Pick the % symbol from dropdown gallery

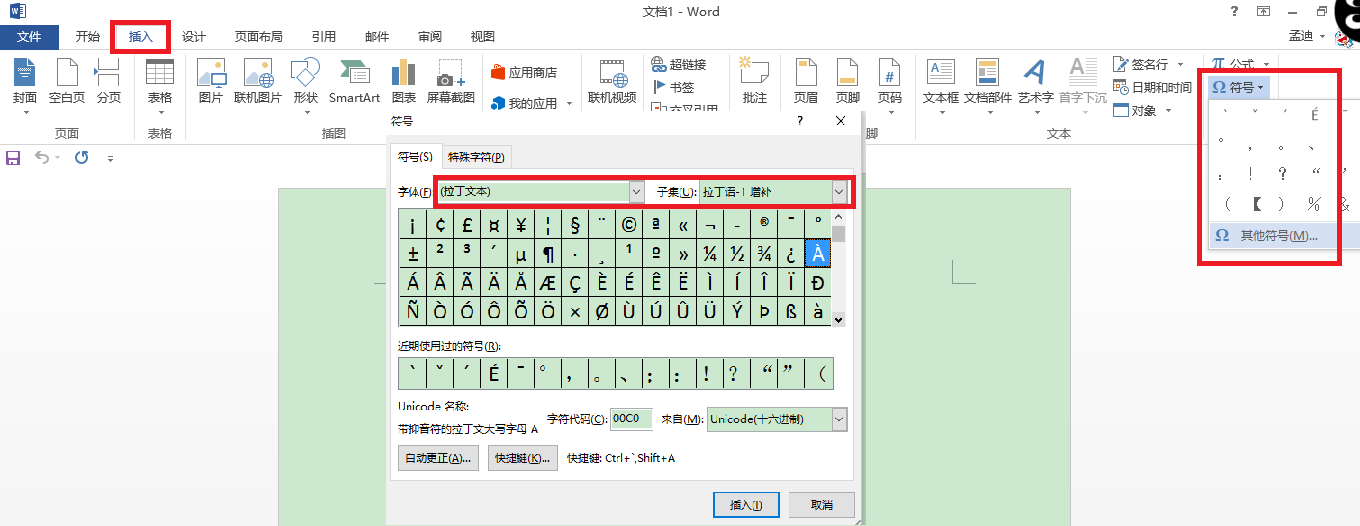pos(1314,204)
